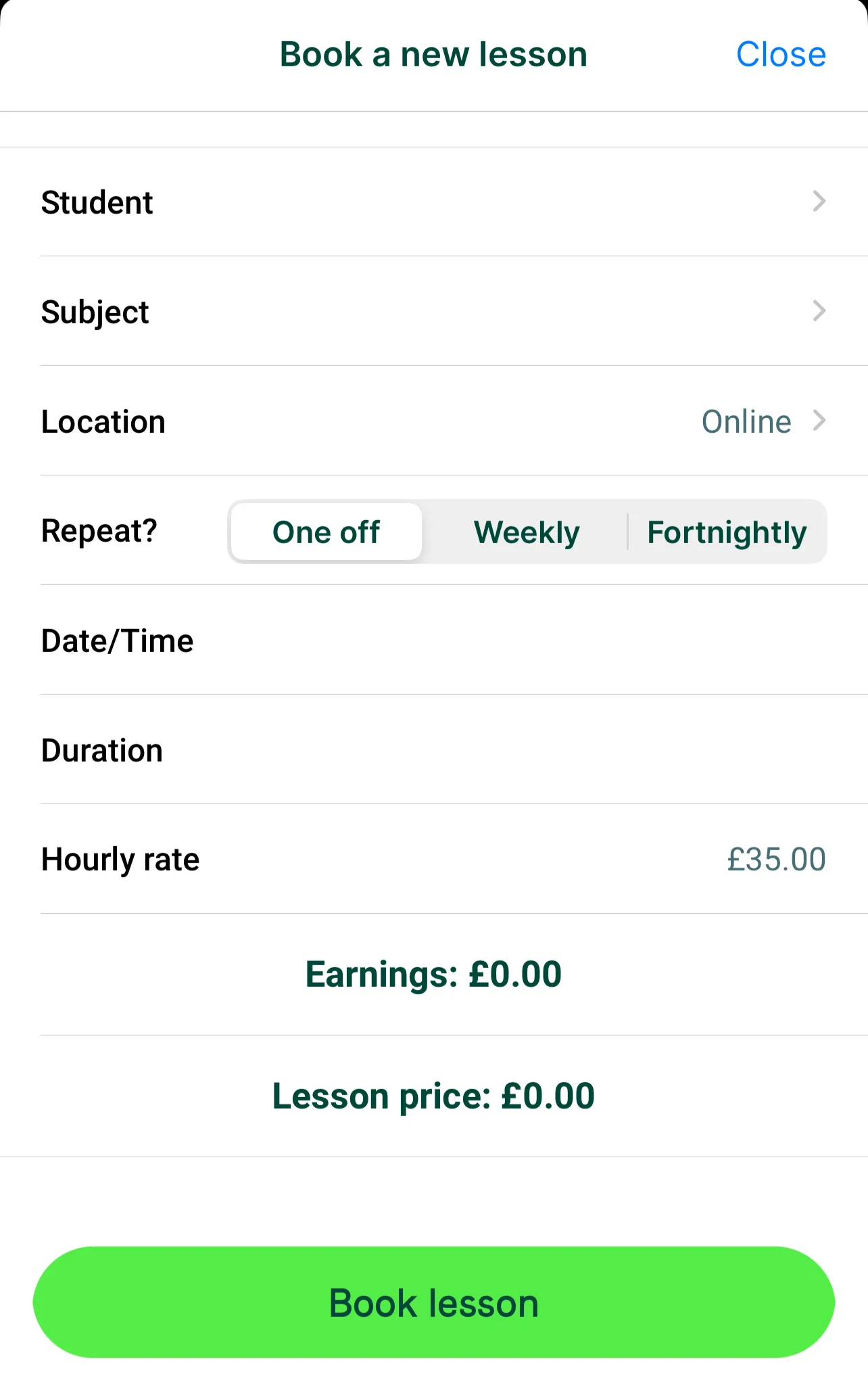Tap the Lesson price: £0.00 text

(433, 1096)
